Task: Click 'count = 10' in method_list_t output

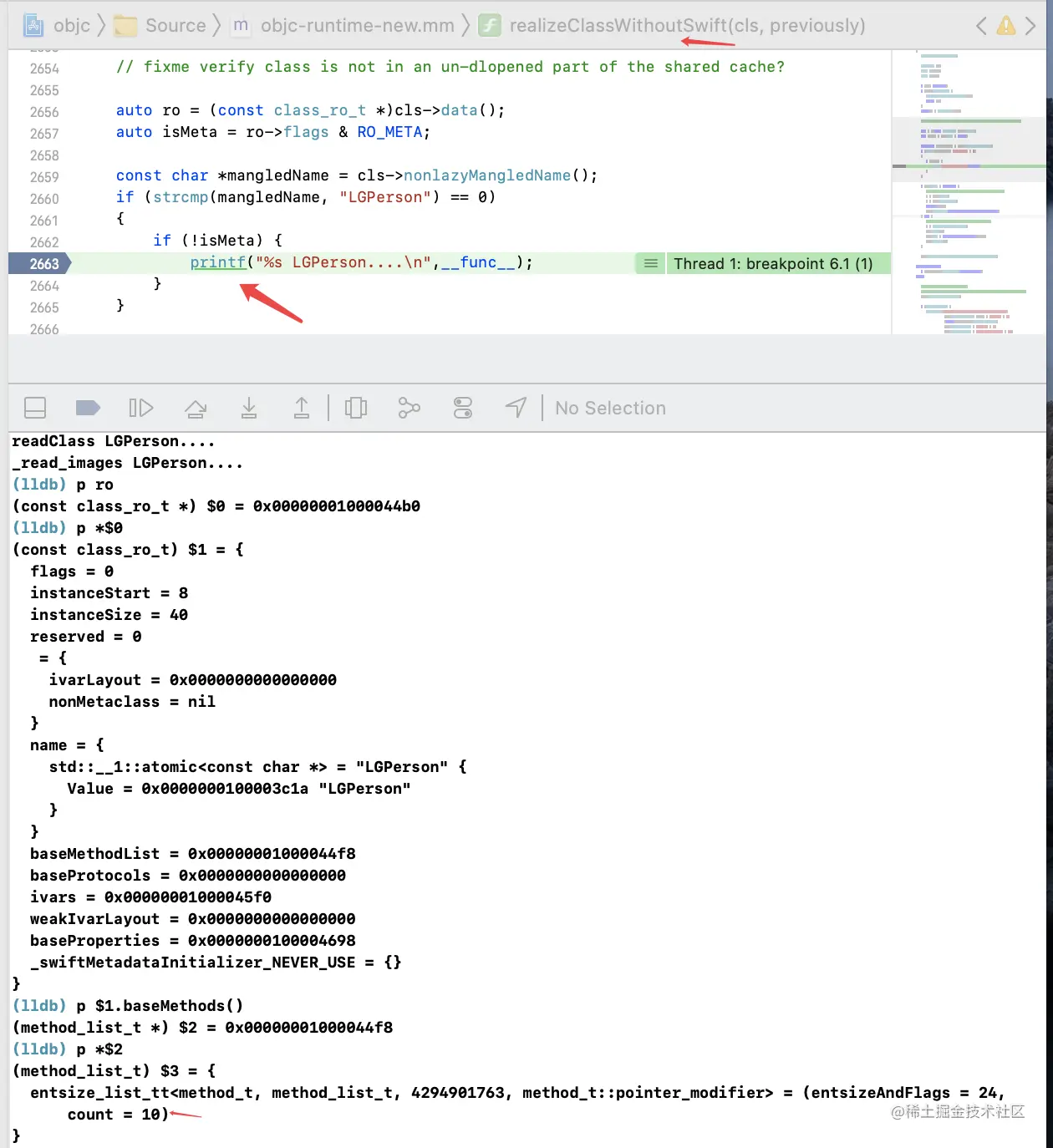Action: point(118,1115)
